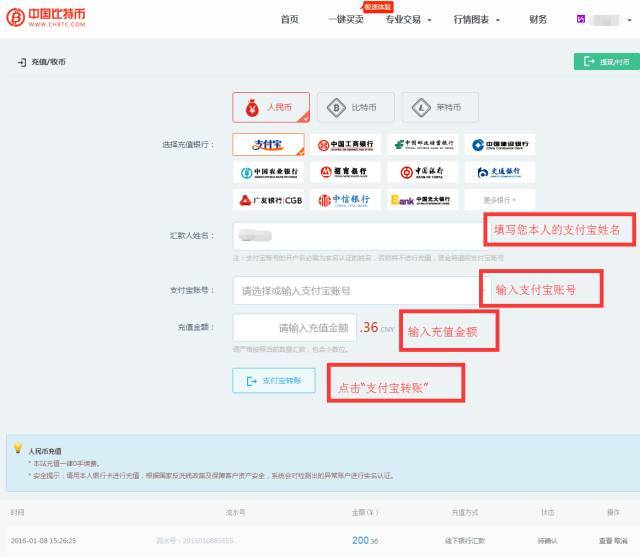Choose 中国建设银行 as recharge bank

pyautogui.click(x=500, y=144)
